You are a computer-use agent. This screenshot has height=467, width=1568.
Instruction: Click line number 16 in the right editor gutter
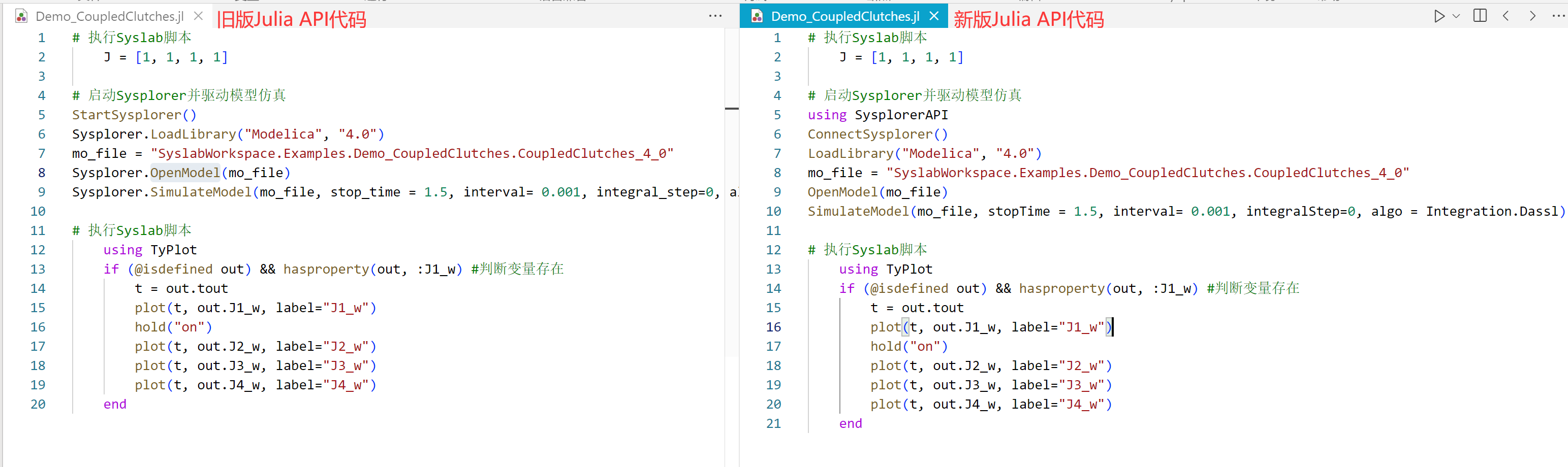(x=773, y=327)
